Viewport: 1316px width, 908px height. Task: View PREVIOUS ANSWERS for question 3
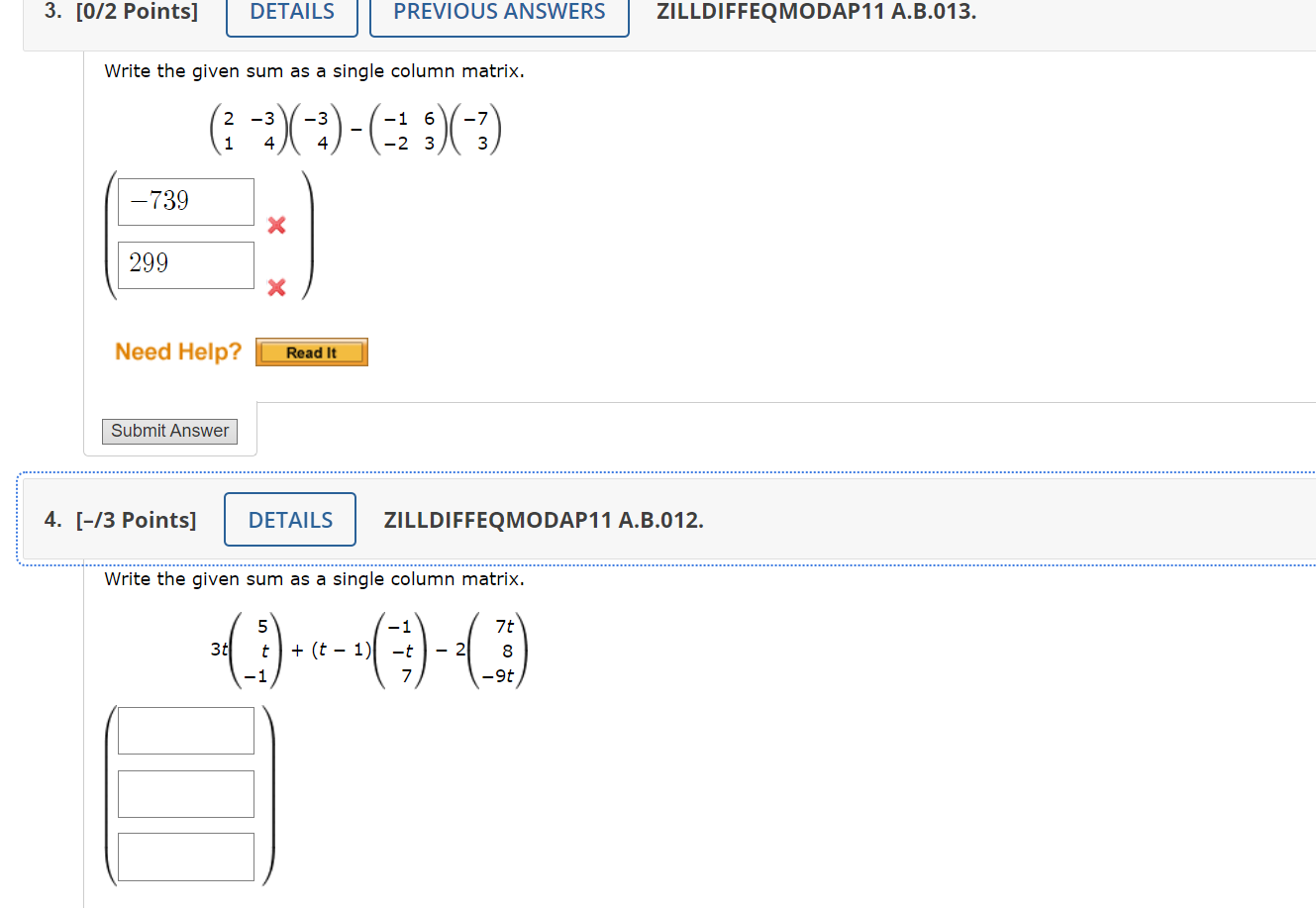point(498,12)
